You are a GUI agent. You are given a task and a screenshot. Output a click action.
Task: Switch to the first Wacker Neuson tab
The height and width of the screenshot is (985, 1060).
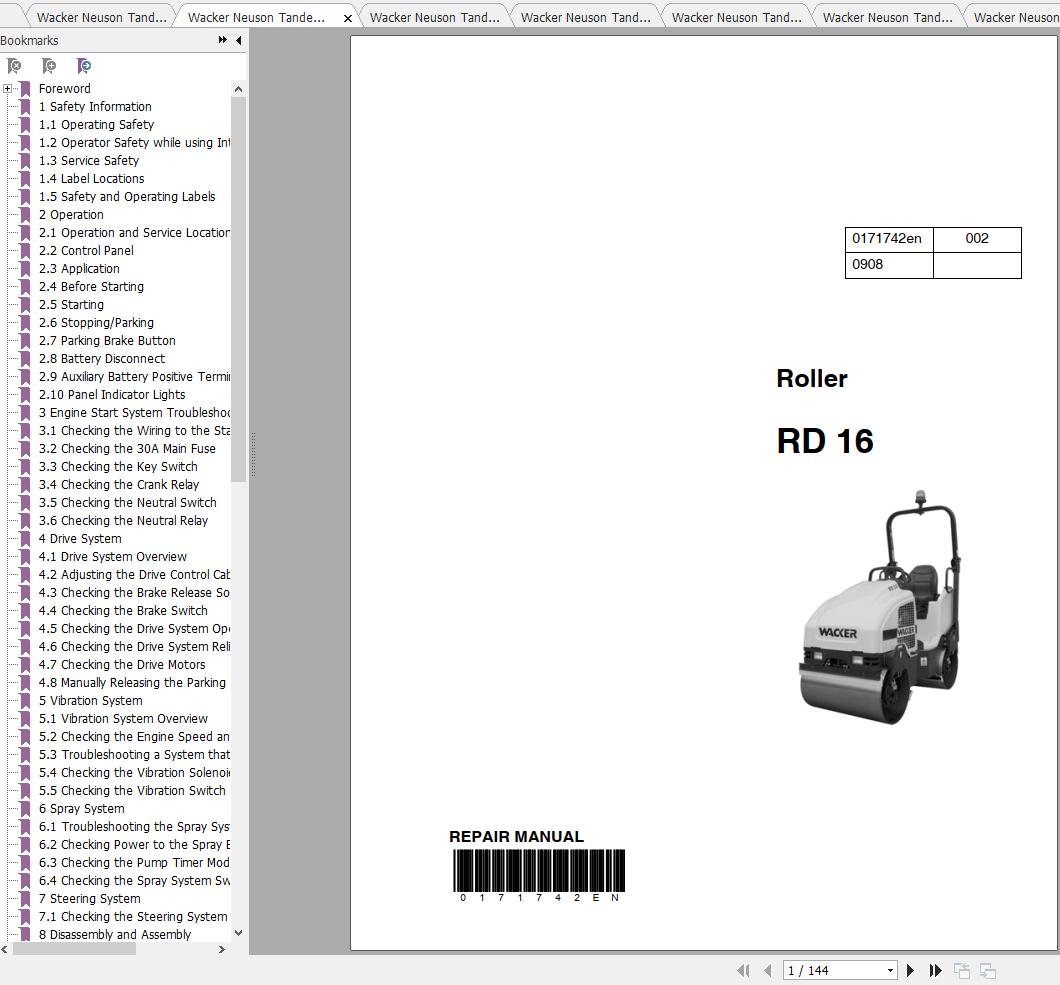click(101, 18)
